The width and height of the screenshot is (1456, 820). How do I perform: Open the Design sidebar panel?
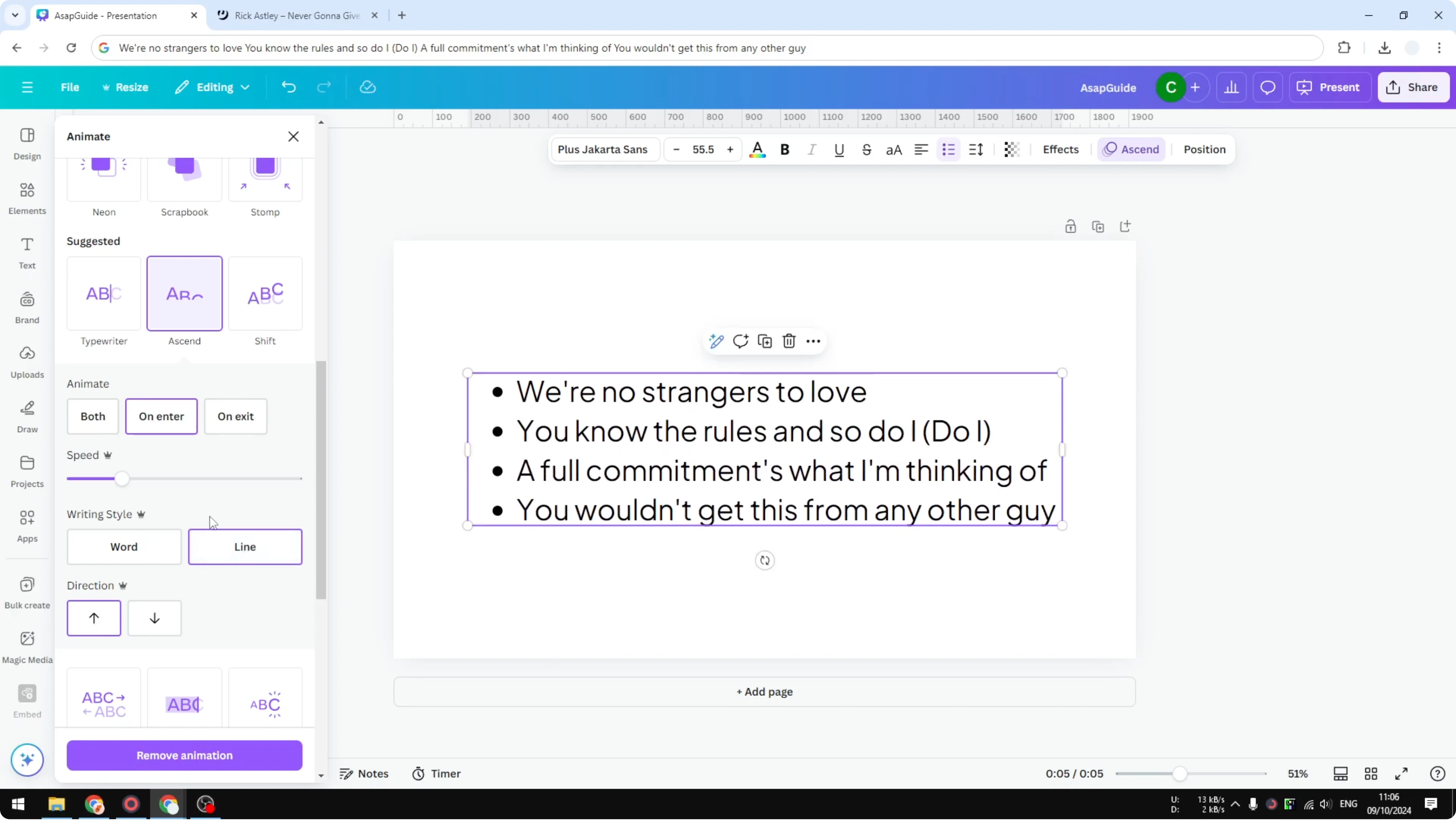click(27, 144)
